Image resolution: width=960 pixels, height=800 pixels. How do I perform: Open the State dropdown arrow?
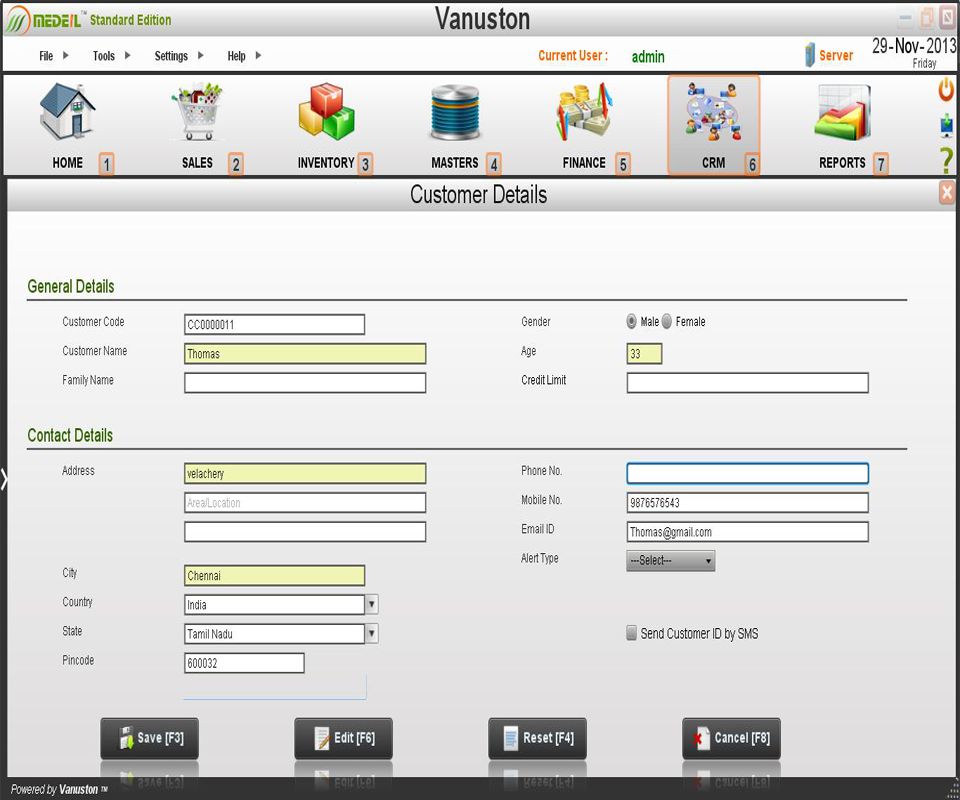point(372,634)
